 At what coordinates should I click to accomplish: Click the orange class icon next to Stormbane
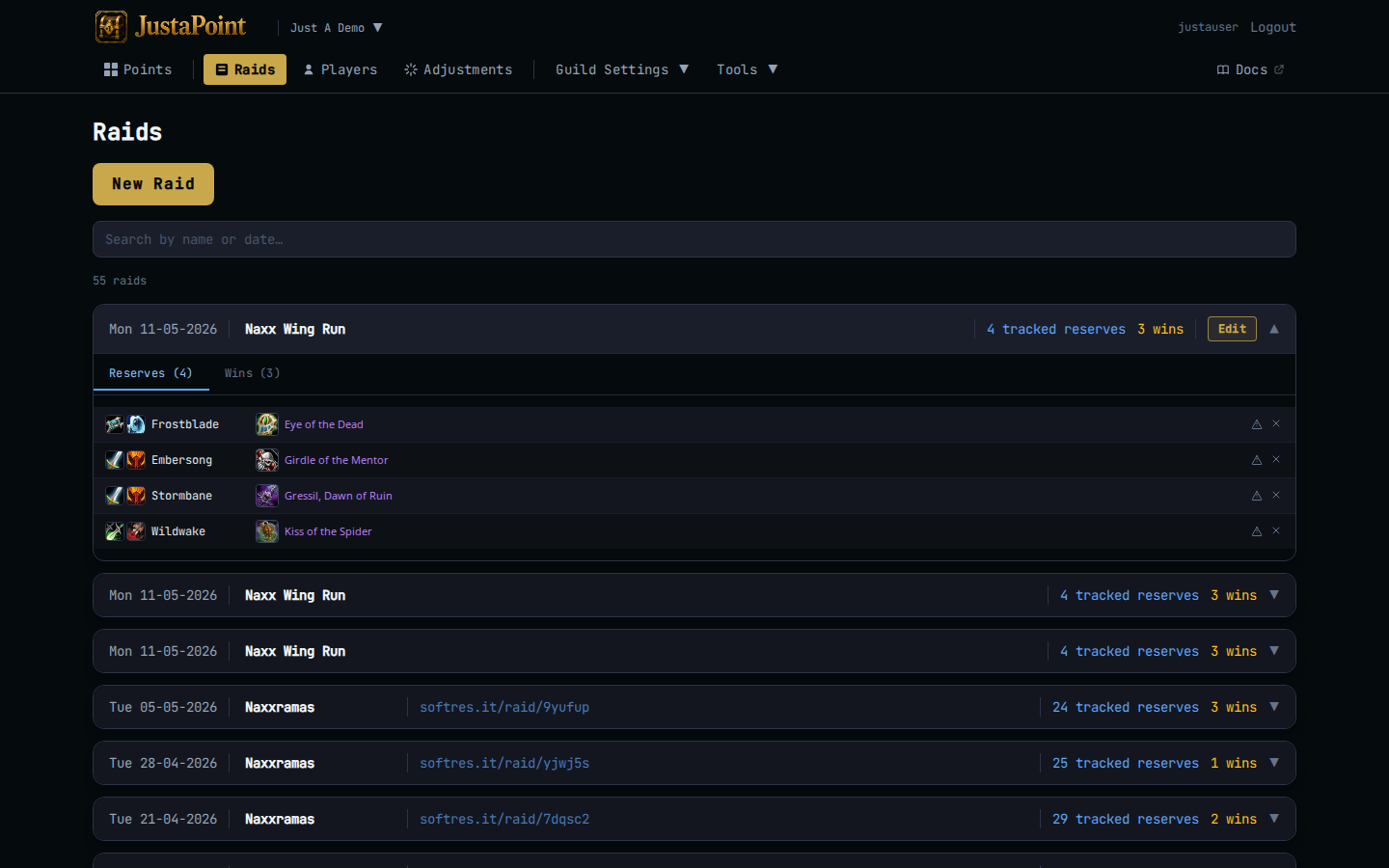136,496
